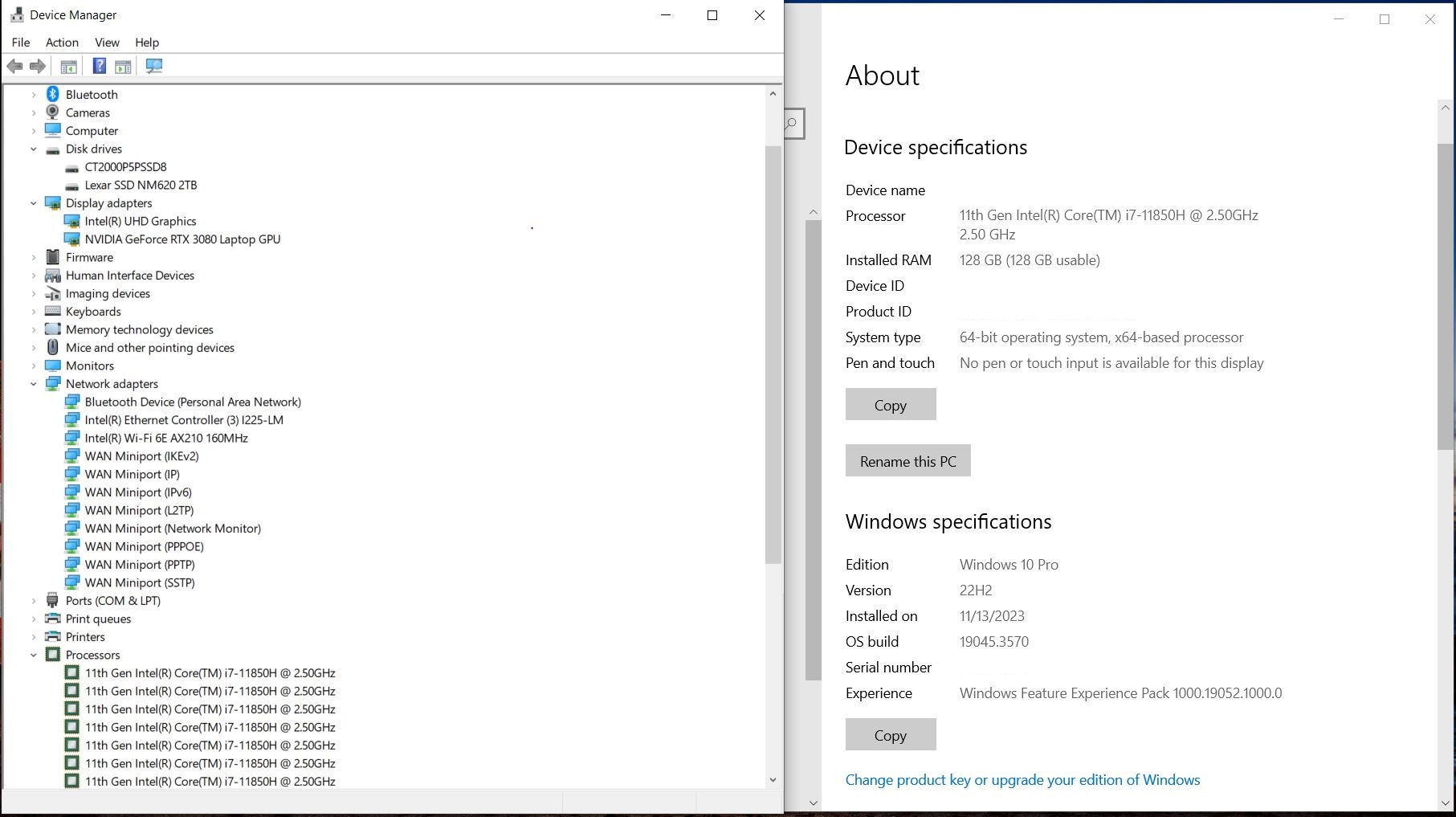Select the Bluetooth category icon
This screenshot has height=817, width=1456.
coord(53,94)
